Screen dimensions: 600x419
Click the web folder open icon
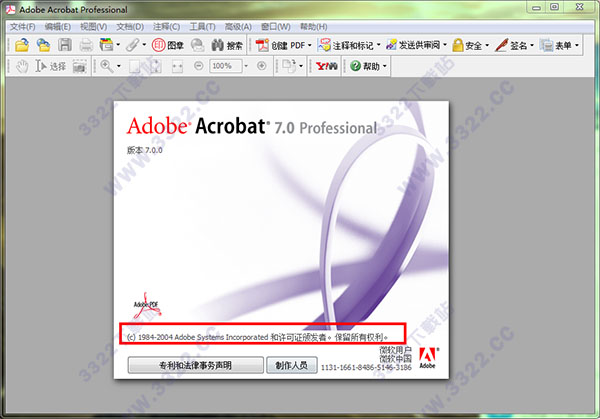click(x=43, y=45)
